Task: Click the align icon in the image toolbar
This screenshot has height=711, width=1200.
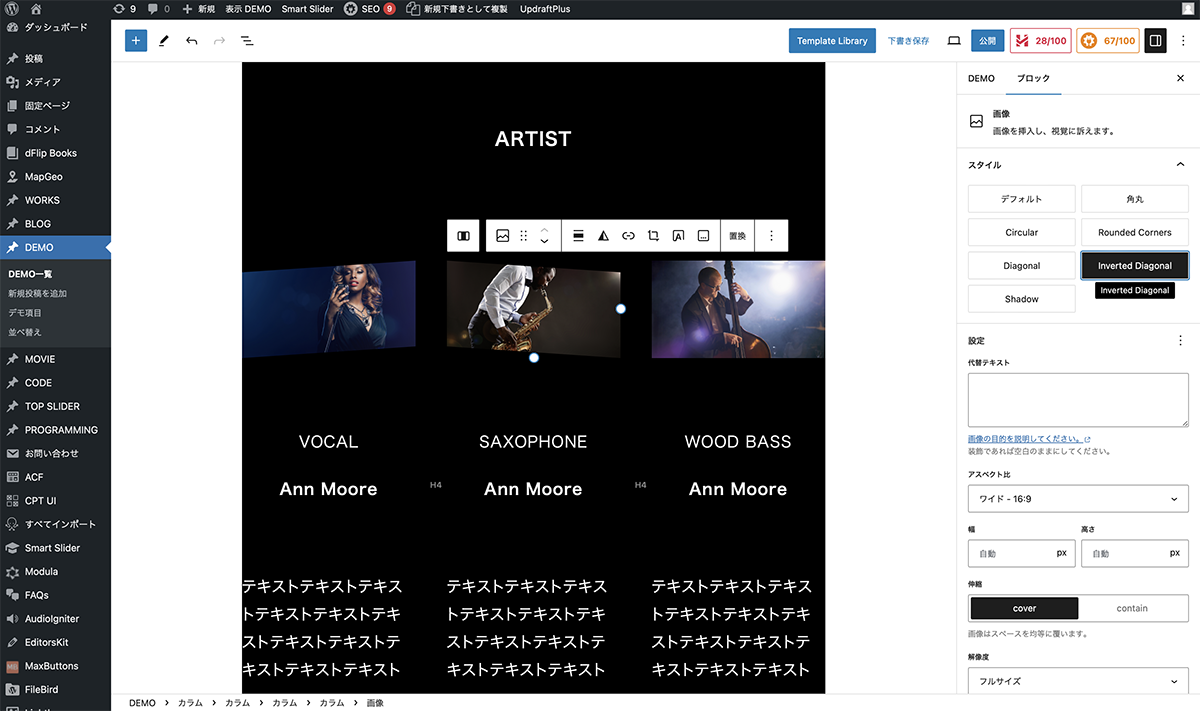Action: pos(578,236)
